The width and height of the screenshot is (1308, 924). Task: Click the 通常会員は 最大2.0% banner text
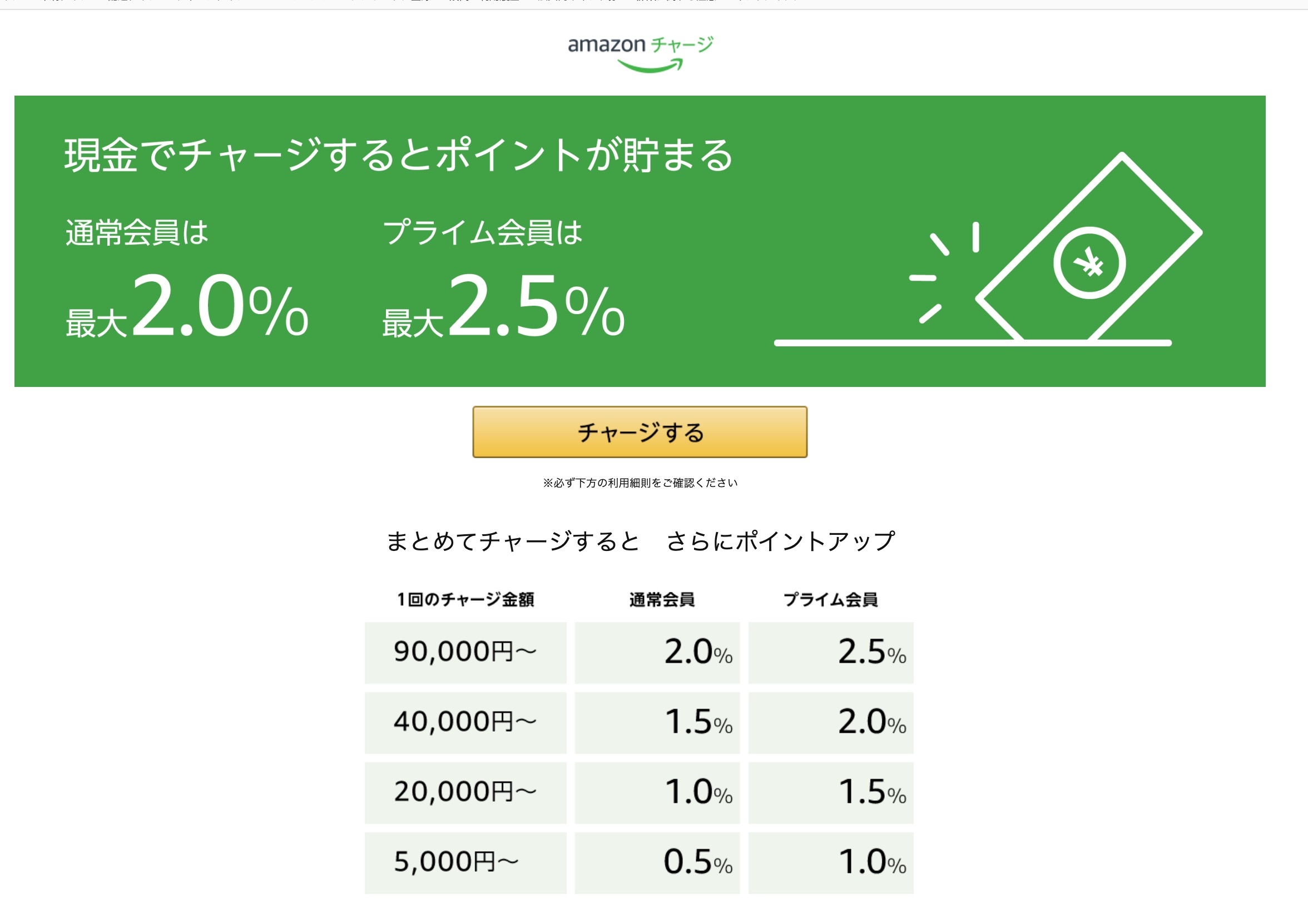click(187, 280)
